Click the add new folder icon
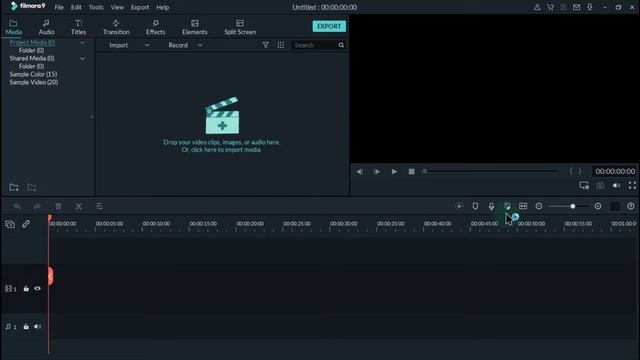 (x=14, y=187)
